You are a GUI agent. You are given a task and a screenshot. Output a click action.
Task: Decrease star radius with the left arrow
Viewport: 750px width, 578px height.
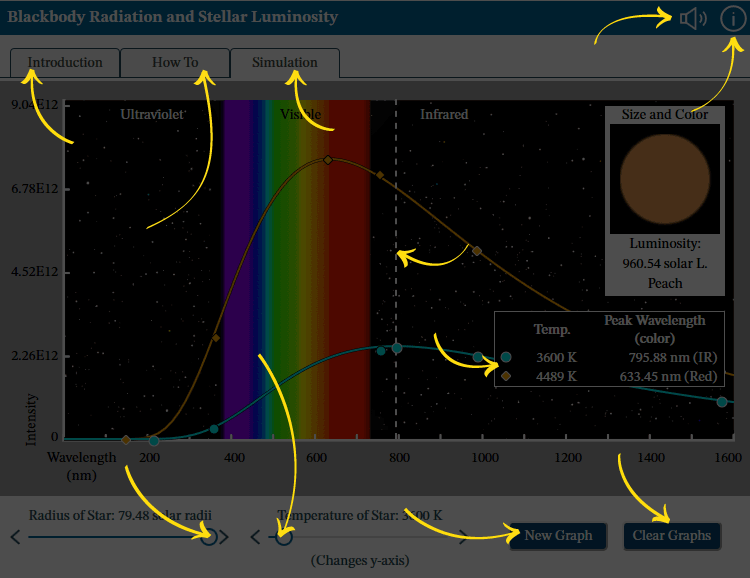(x=15, y=537)
